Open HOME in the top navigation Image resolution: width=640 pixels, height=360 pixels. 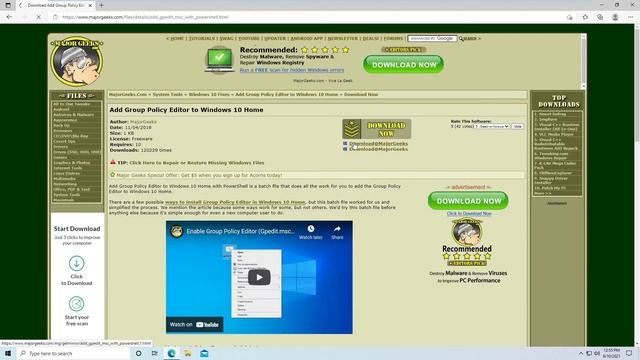pyautogui.click(x=177, y=38)
